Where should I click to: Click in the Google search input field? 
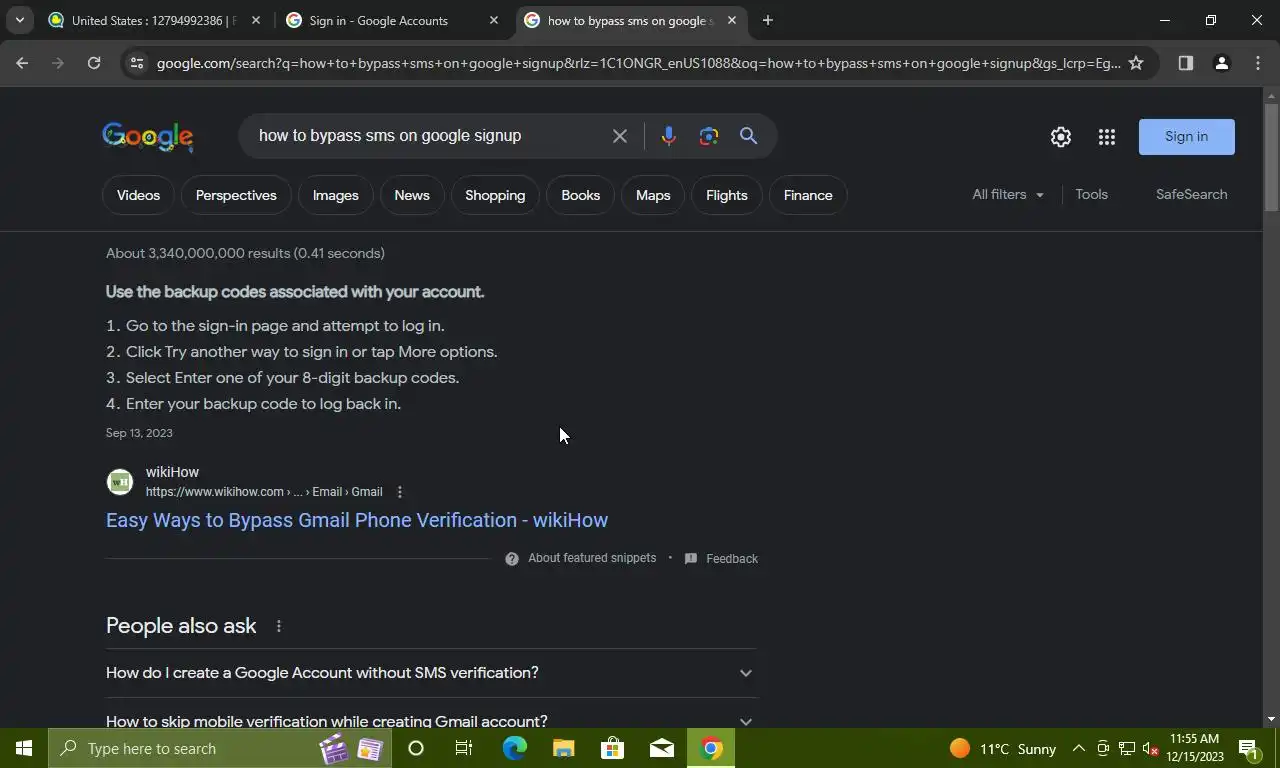click(430, 136)
